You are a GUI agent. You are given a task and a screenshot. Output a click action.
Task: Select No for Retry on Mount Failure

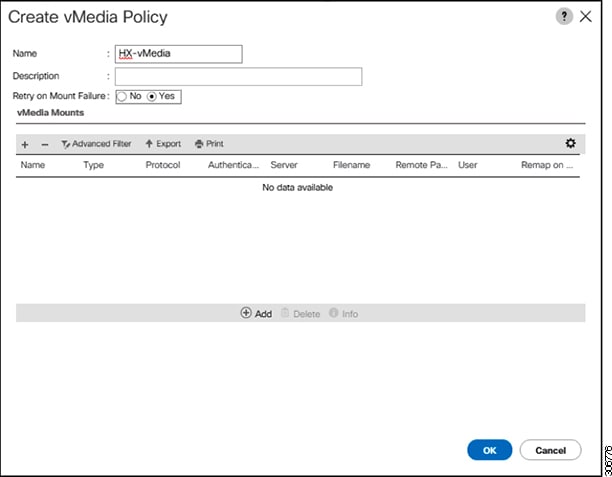point(122,97)
